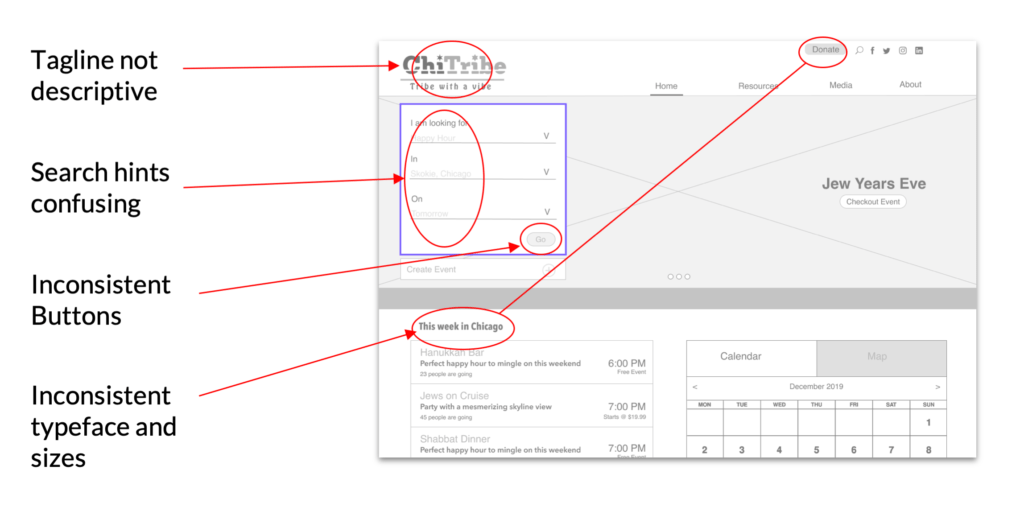Viewport: 1024px width, 511px height.
Task: Click '45 people are going' text
Action: point(445,418)
